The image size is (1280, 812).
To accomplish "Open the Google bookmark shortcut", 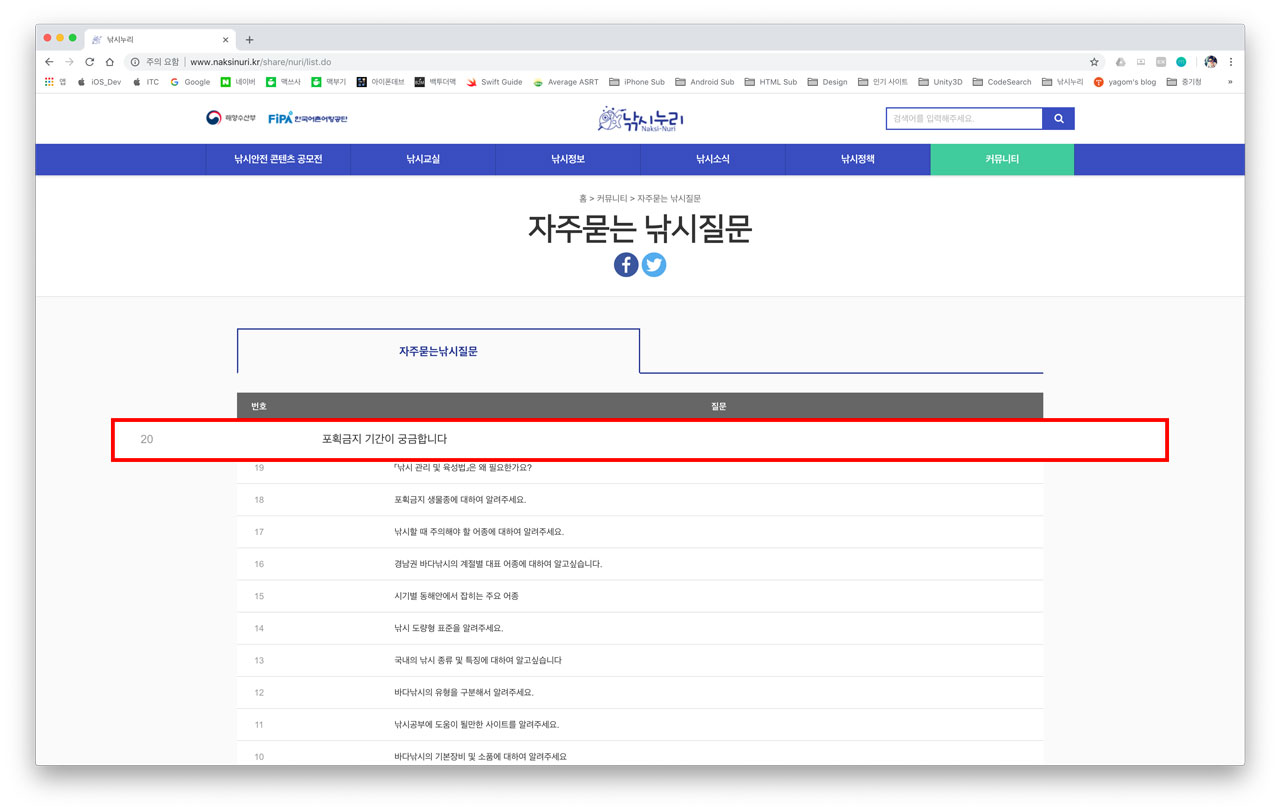I will tap(190, 82).
